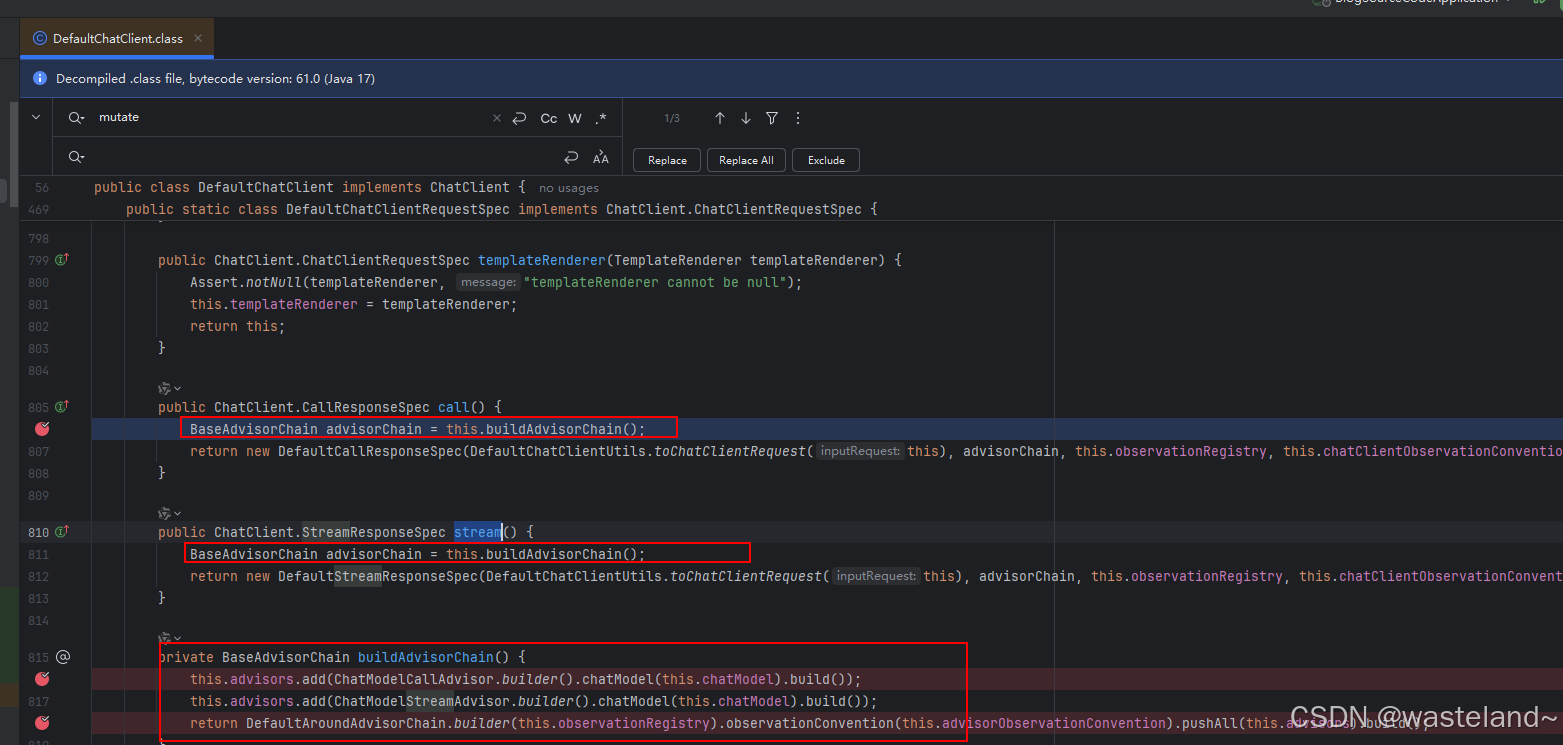Screen dimensions: 1563x745
Task: Click 'Assert' on line 800
Action: tap(214, 282)
